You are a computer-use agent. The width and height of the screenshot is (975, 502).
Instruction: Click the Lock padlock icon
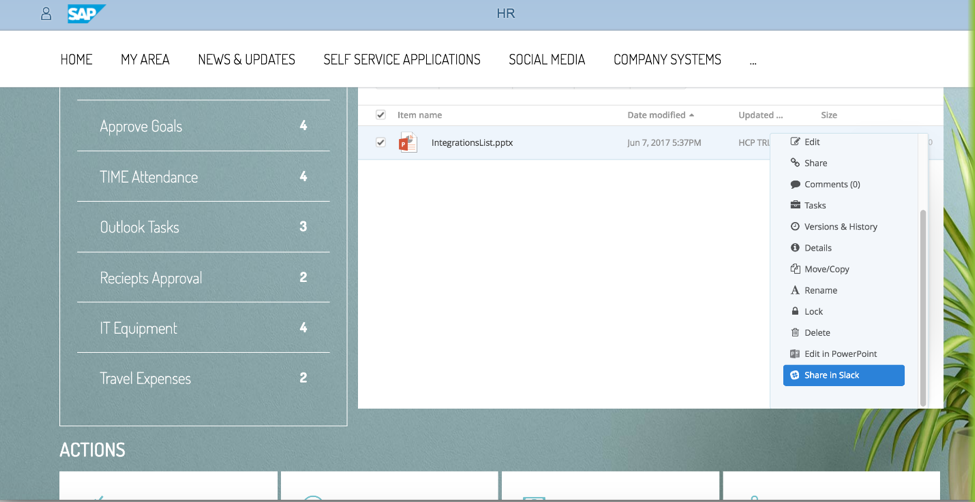795,311
